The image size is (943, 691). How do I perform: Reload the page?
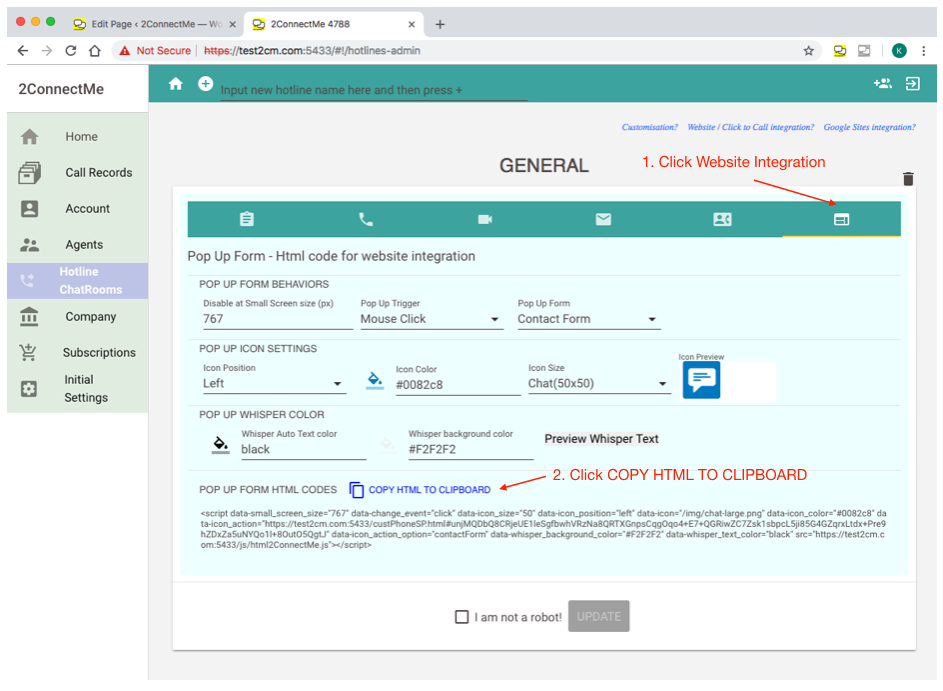tap(71, 51)
